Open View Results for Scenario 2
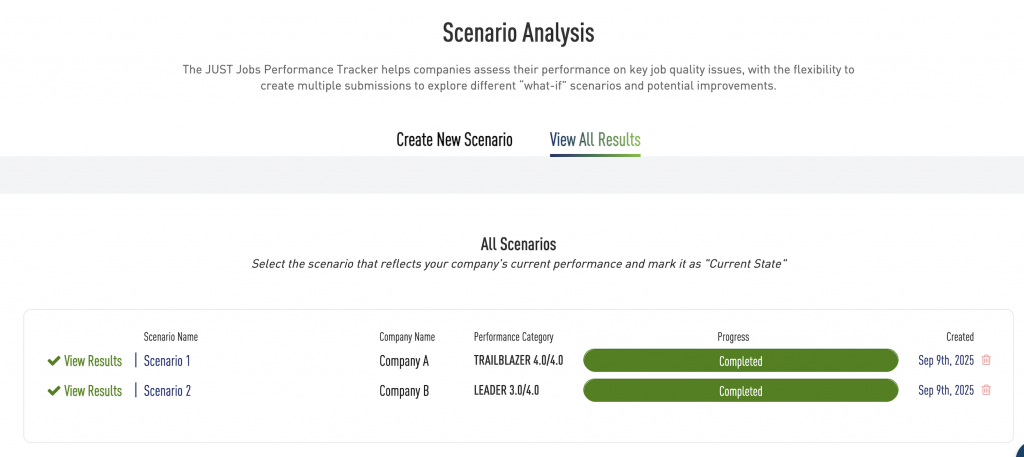This screenshot has width=1024, height=457. click(93, 391)
